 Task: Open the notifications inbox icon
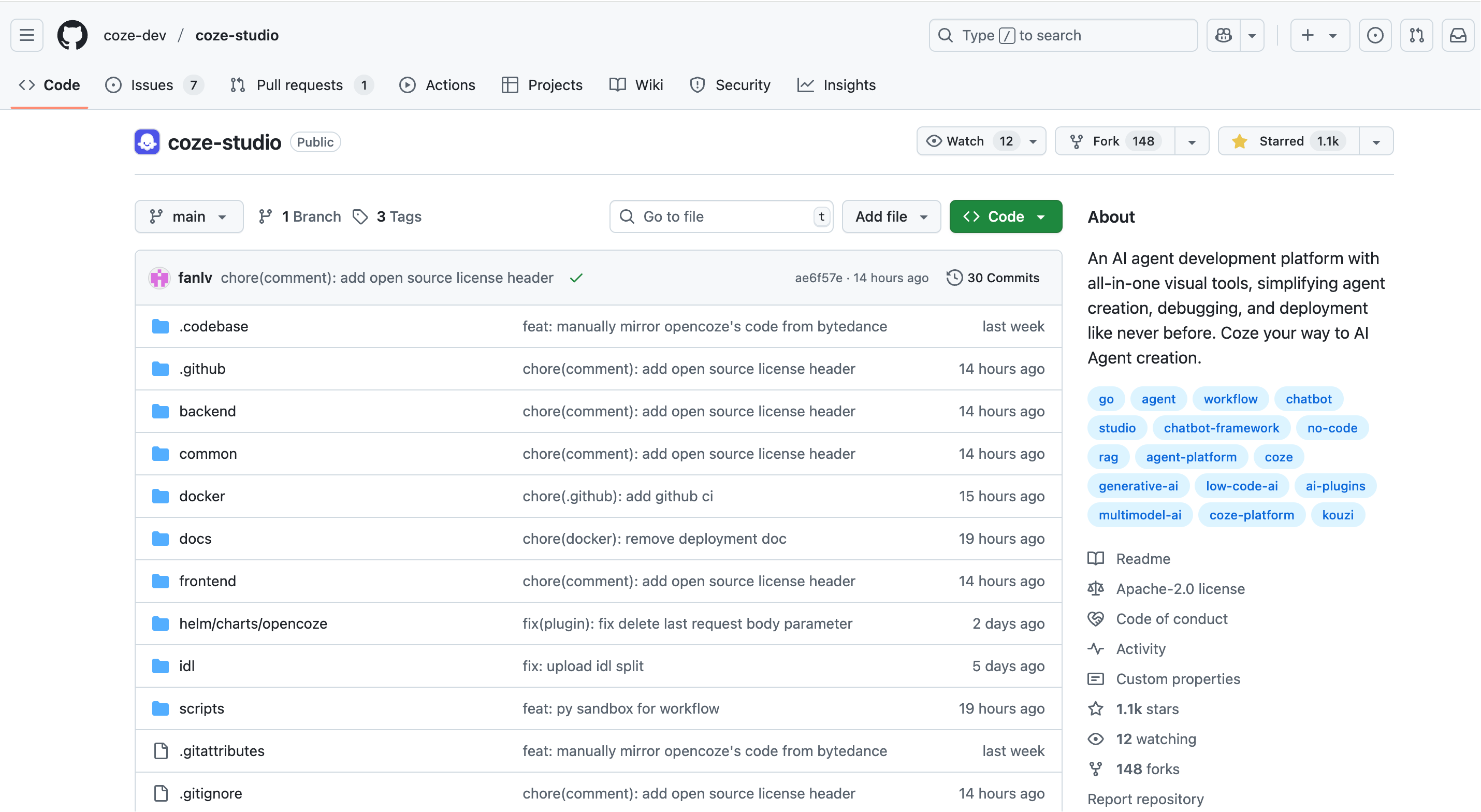click(x=1459, y=35)
